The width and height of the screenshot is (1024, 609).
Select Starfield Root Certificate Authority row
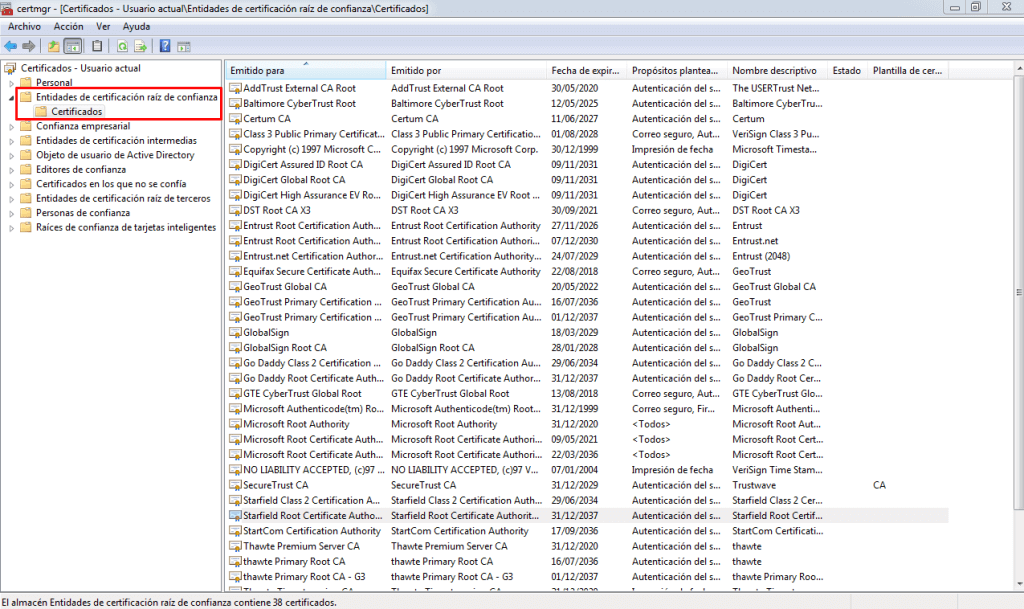(588, 516)
